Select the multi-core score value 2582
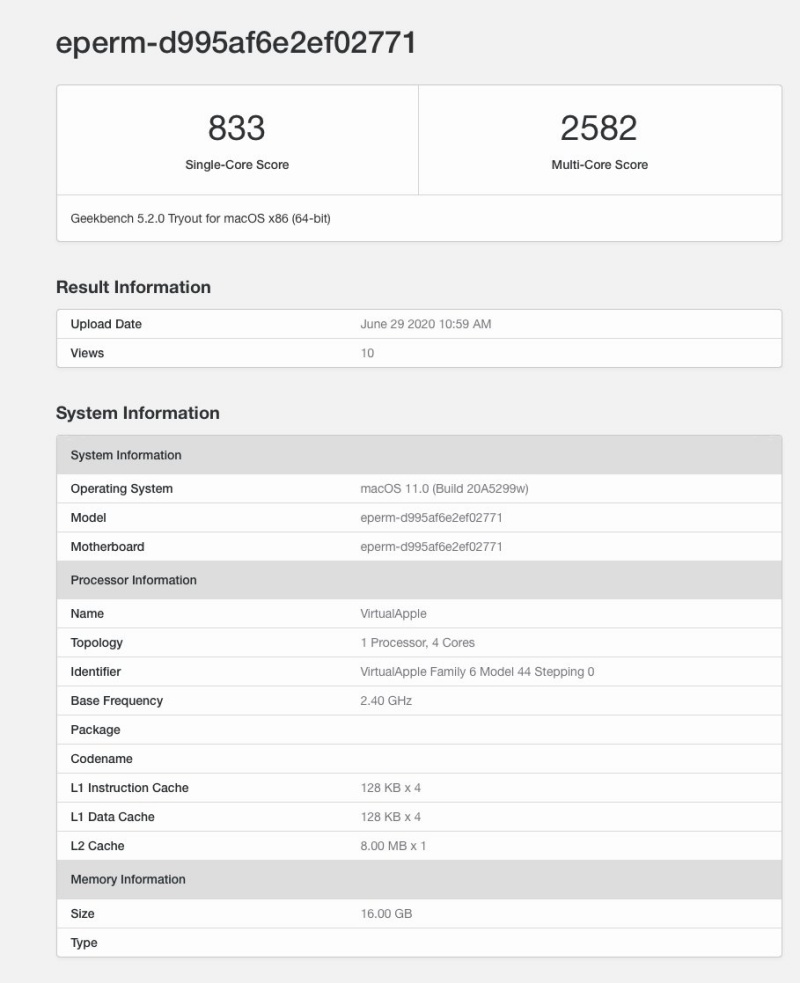The height and width of the screenshot is (983, 800). pyautogui.click(x=599, y=128)
